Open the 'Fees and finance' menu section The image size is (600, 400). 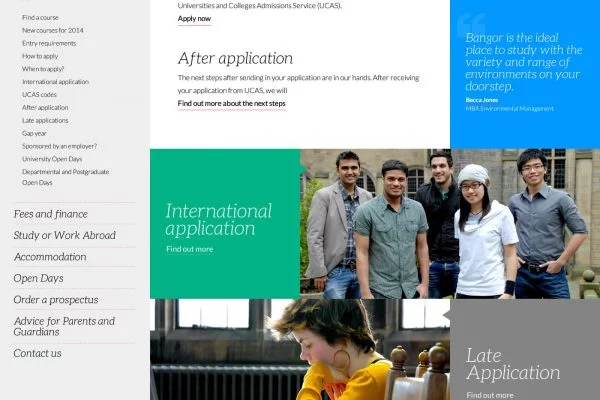(x=50, y=214)
